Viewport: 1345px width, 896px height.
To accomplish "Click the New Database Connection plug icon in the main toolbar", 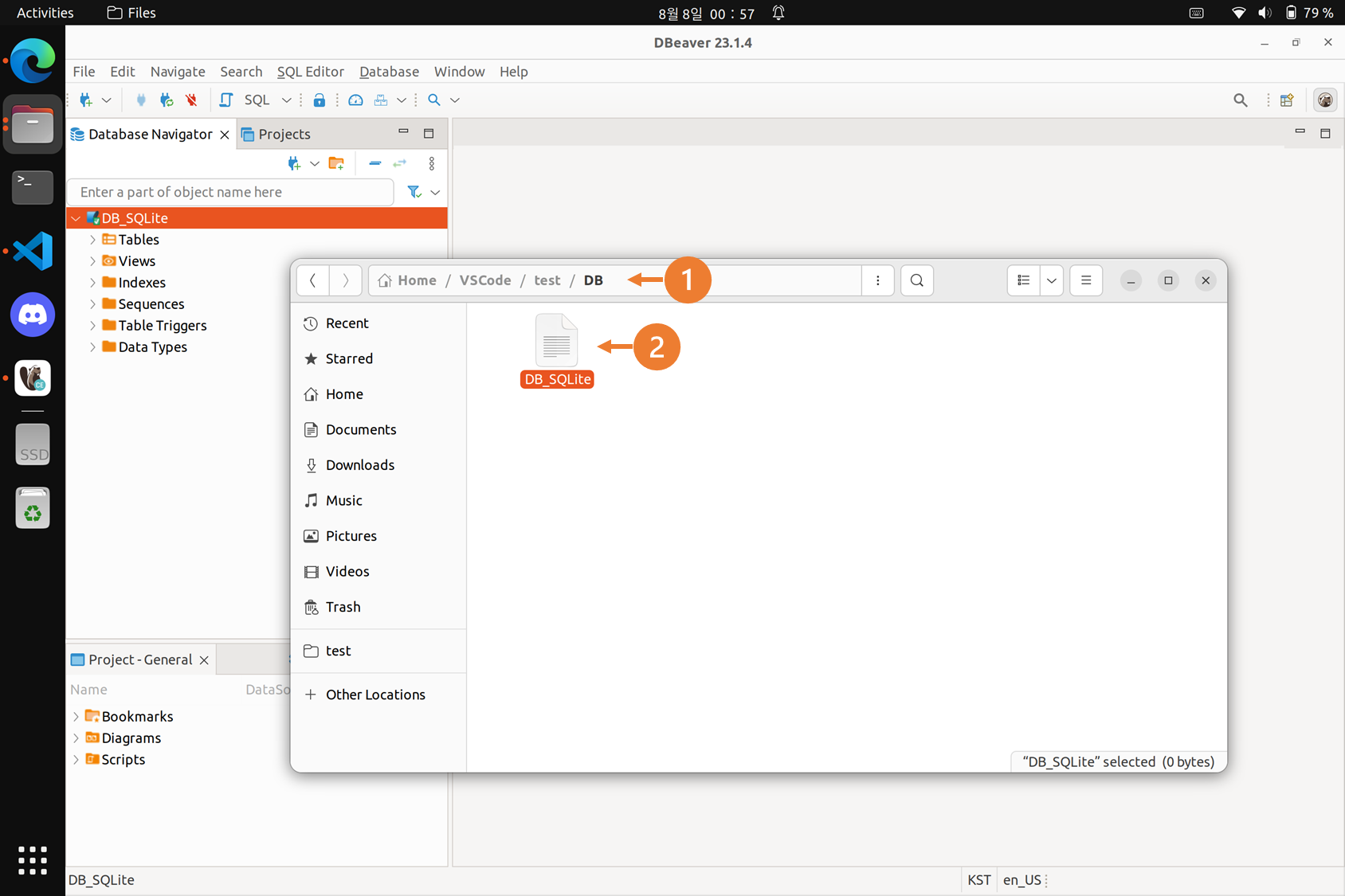I will click(86, 100).
